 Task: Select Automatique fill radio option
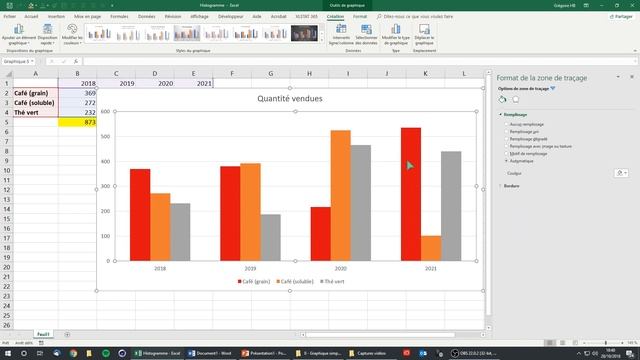click(x=507, y=161)
